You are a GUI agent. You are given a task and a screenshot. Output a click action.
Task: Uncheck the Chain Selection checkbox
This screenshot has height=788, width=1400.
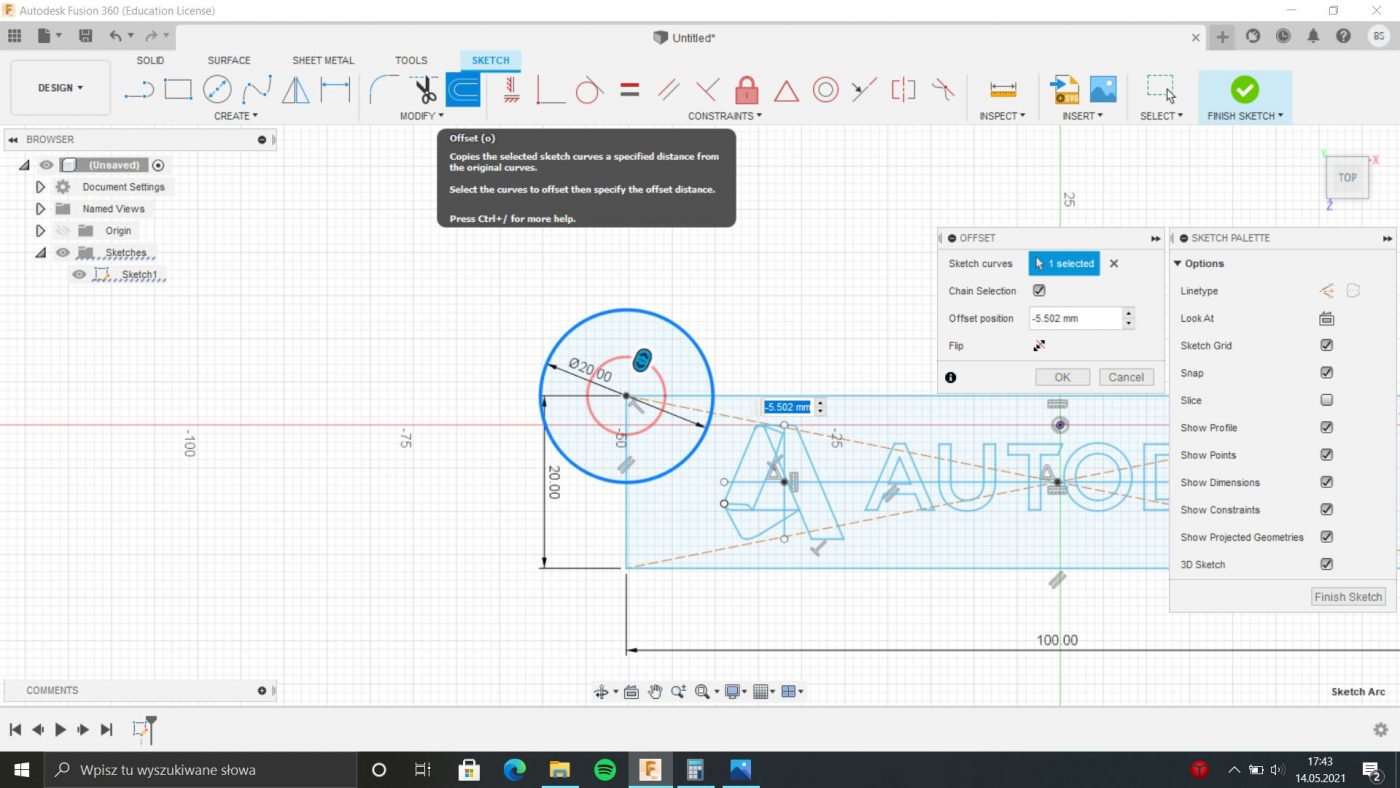click(1039, 291)
